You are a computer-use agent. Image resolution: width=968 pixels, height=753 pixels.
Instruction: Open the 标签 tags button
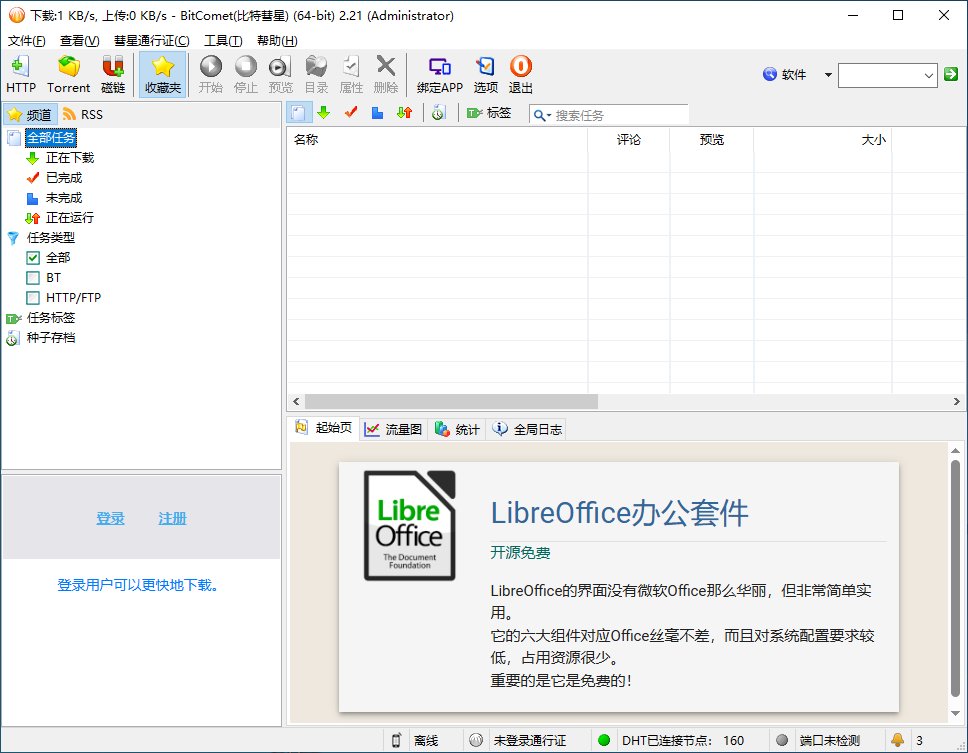[489, 113]
